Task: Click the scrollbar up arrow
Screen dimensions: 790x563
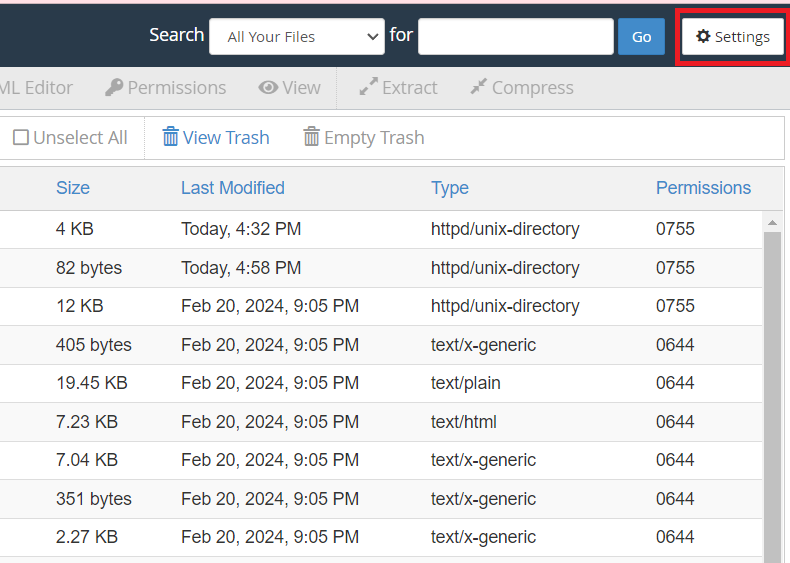Action: click(x=773, y=221)
